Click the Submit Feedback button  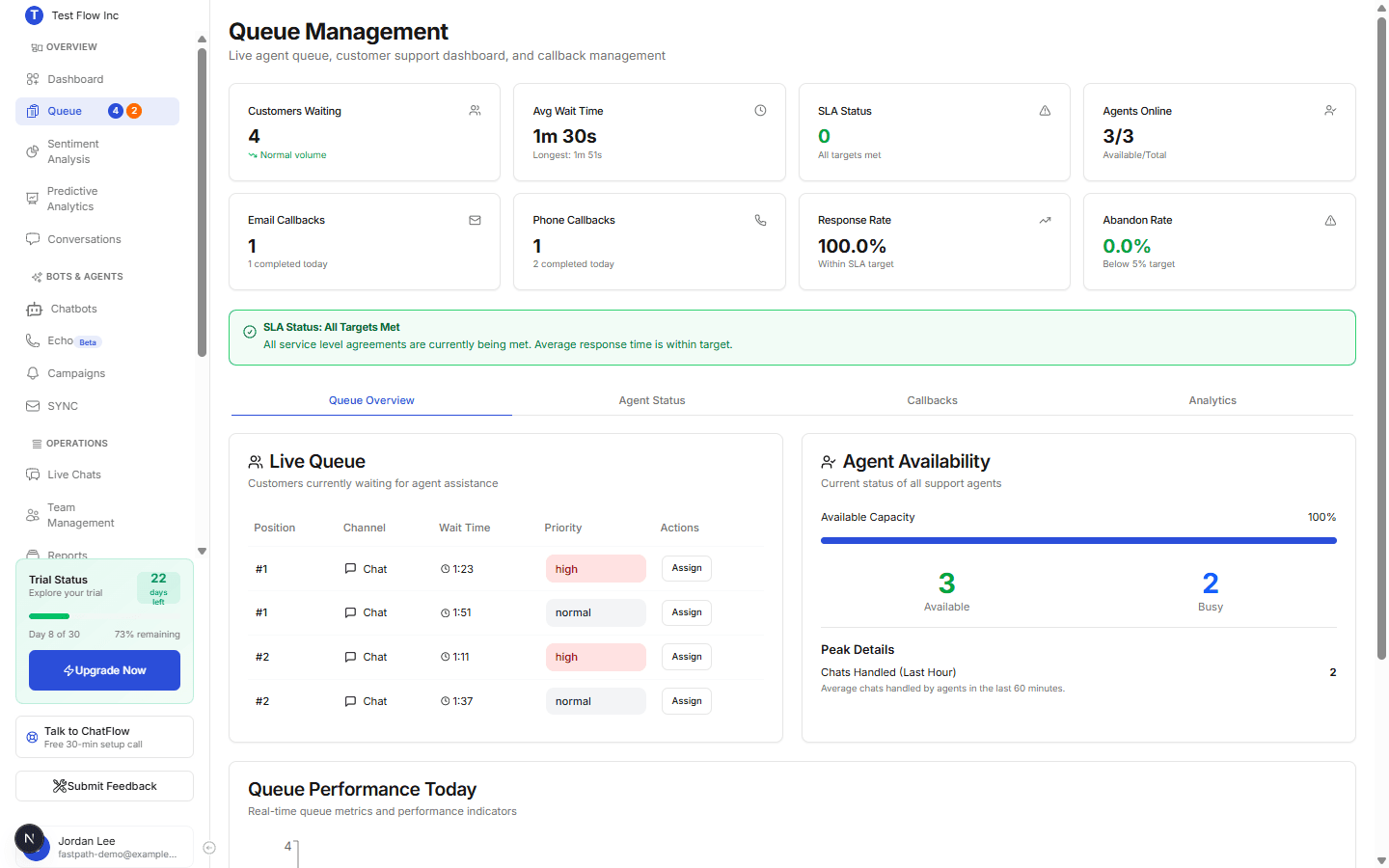(x=104, y=786)
